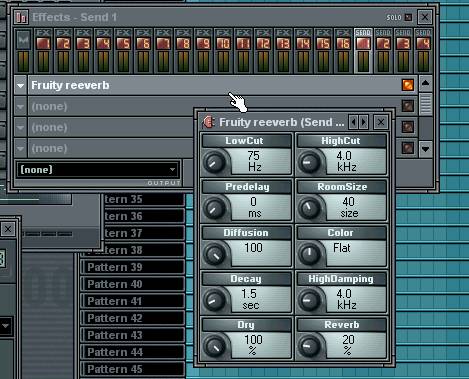
Task: Click the LowCut knob
Action: pyautogui.click(x=214, y=162)
